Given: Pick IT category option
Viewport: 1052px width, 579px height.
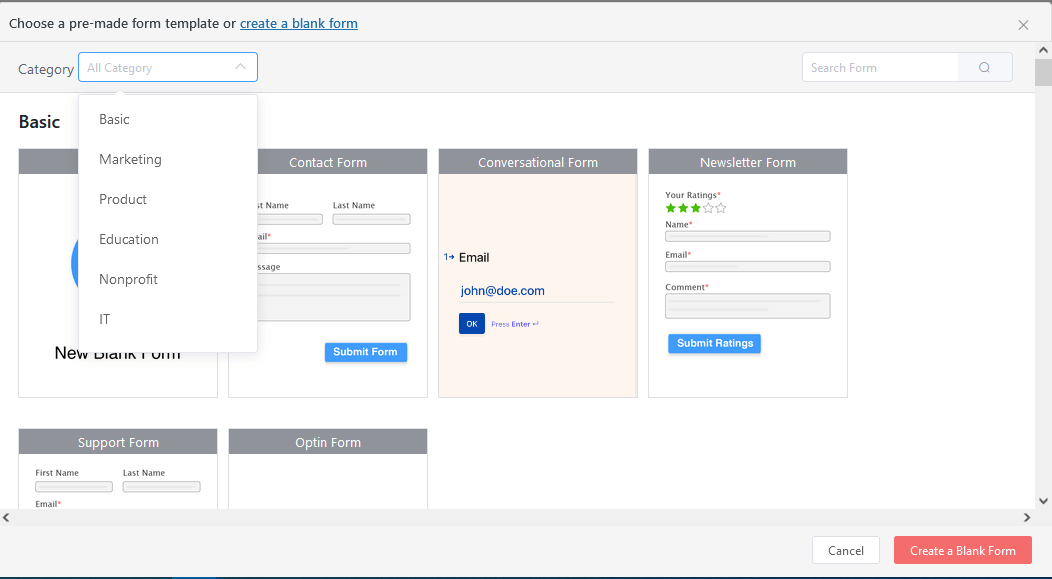Looking at the screenshot, I should [x=168, y=319].
